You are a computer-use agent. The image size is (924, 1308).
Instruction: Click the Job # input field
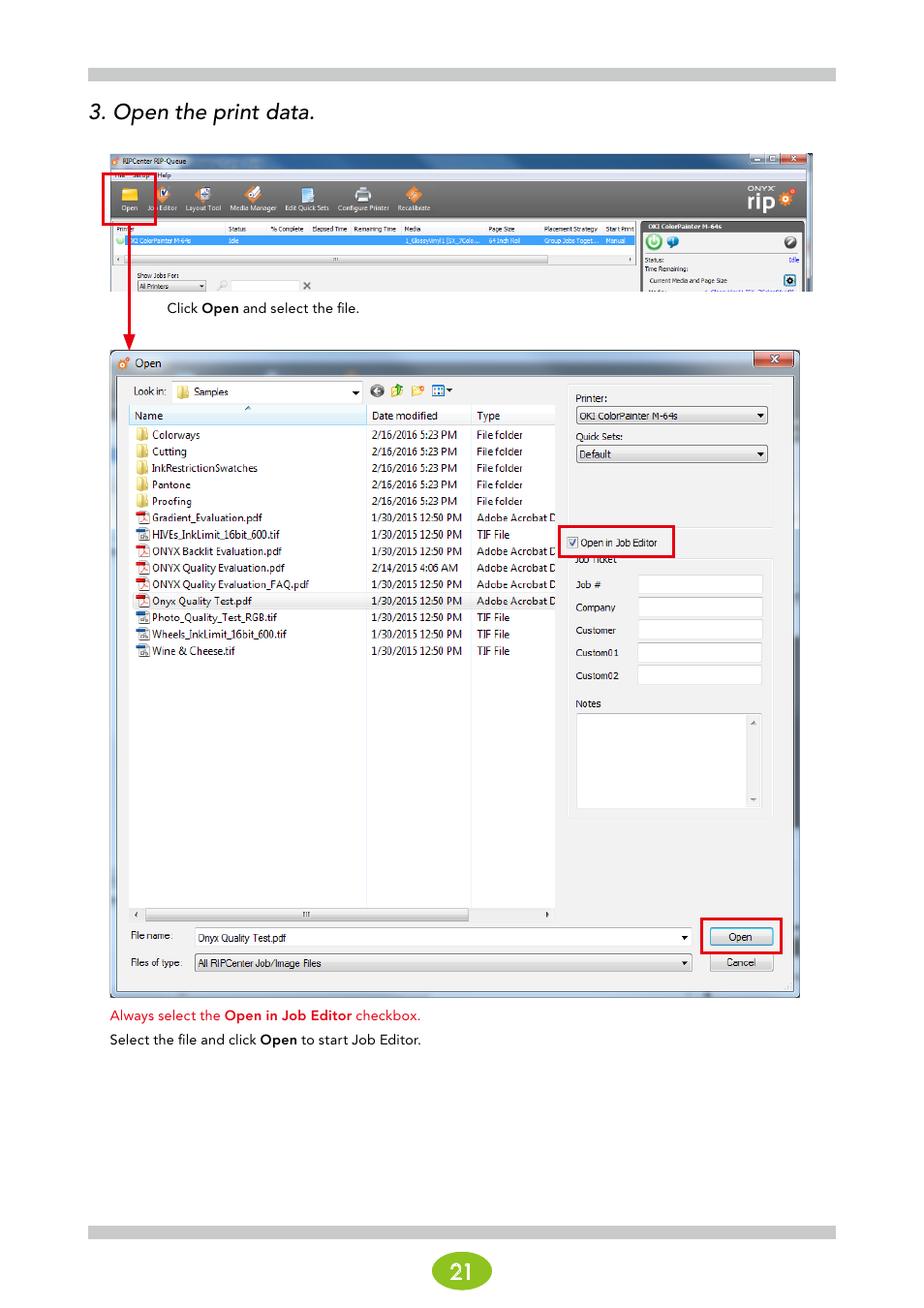point(699,584)
